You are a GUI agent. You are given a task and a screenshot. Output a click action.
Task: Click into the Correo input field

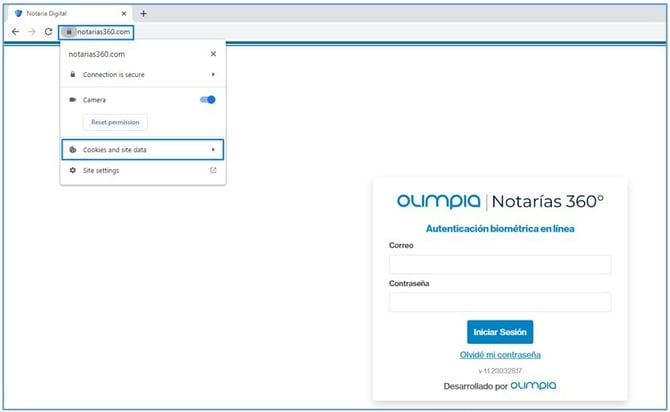tap(499, 265)
